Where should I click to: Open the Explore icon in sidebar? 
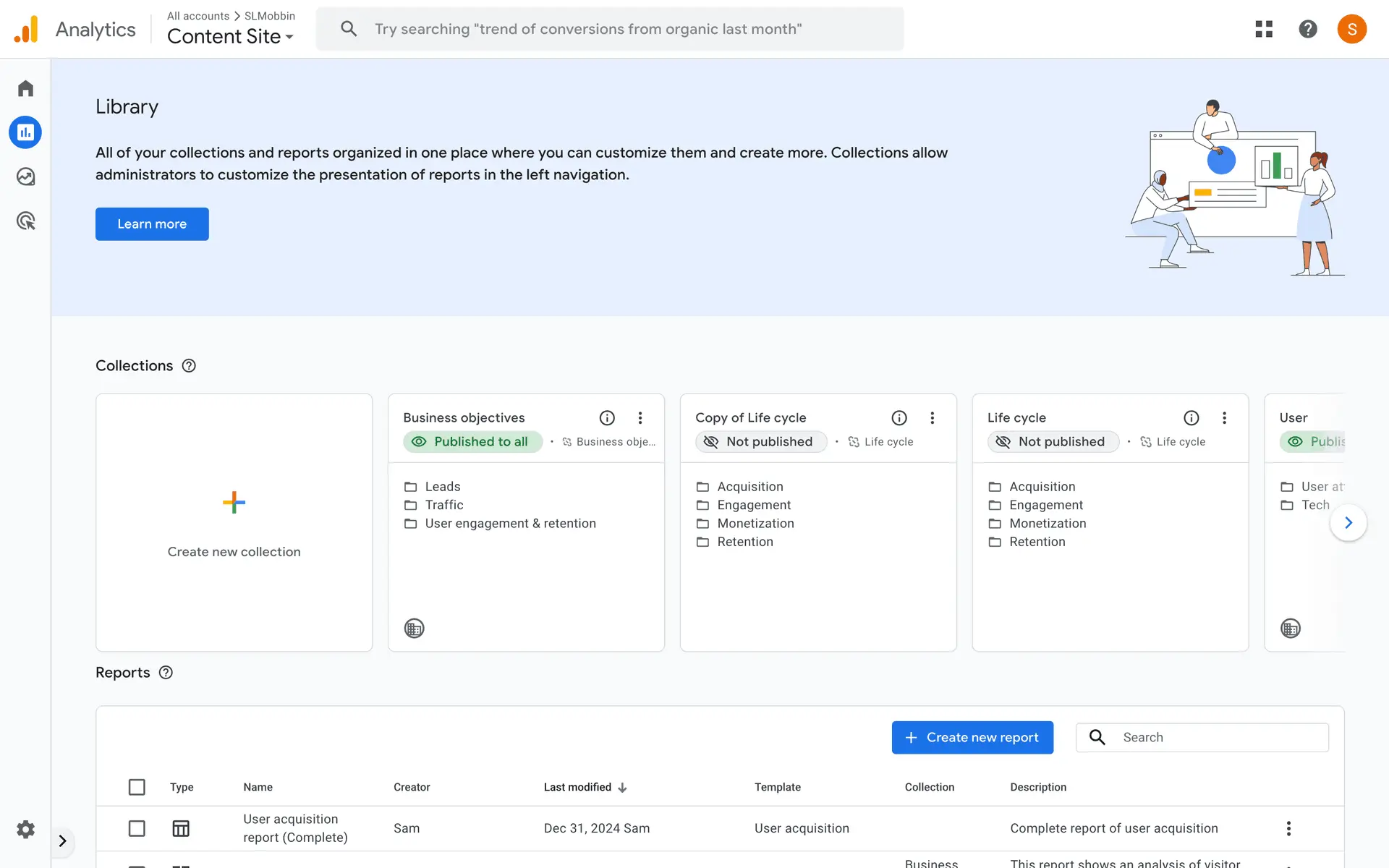tap(25, 176)
